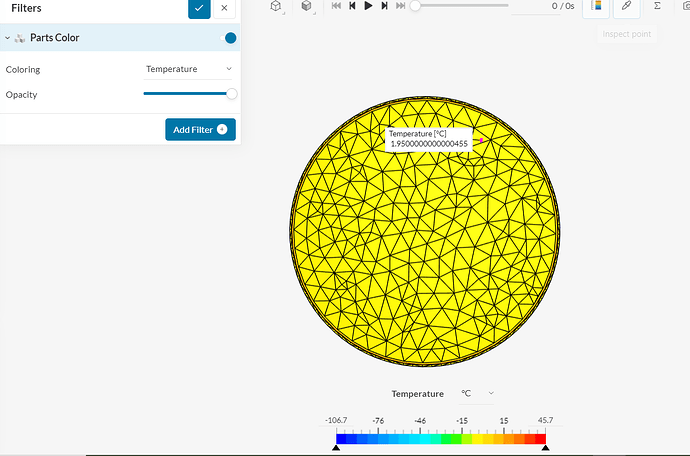Click the Inspect point tooltip label

click(627, 34)
